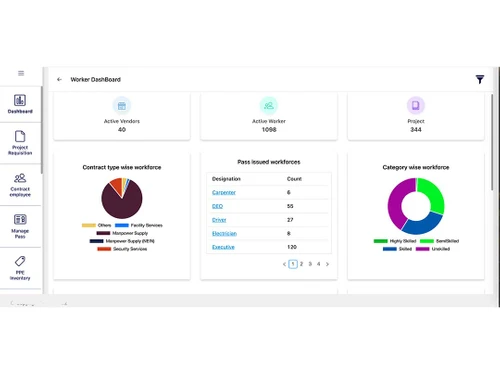Screen dimensions: 500x375
Task: Toggle the Skilled legend swatch
Action: pyautogui.click(x=390, y=249)
